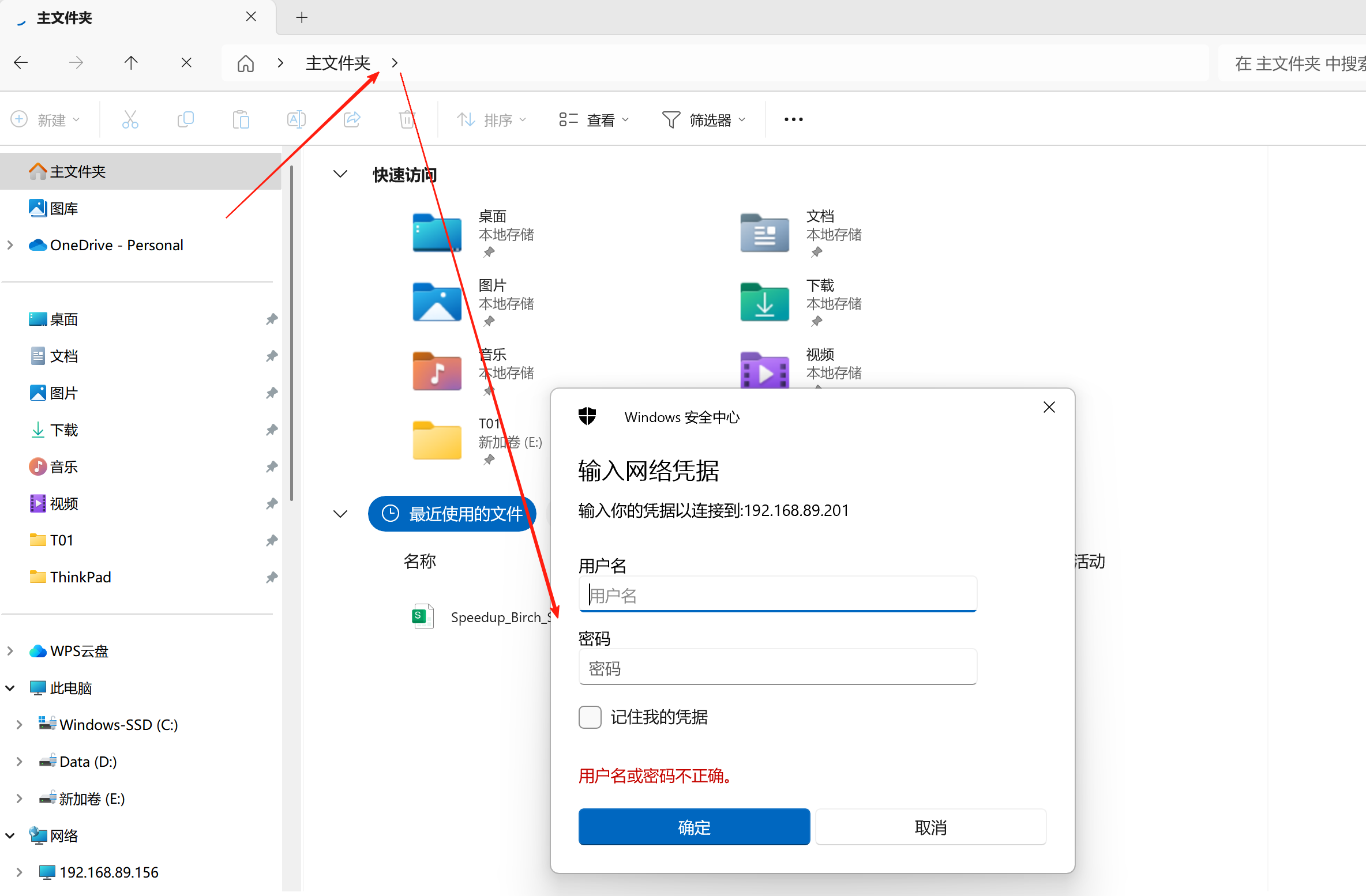Screen dimensions: 1366x896
Task: Collapse the 快速访问 section
Action: (x=340, y=174)
